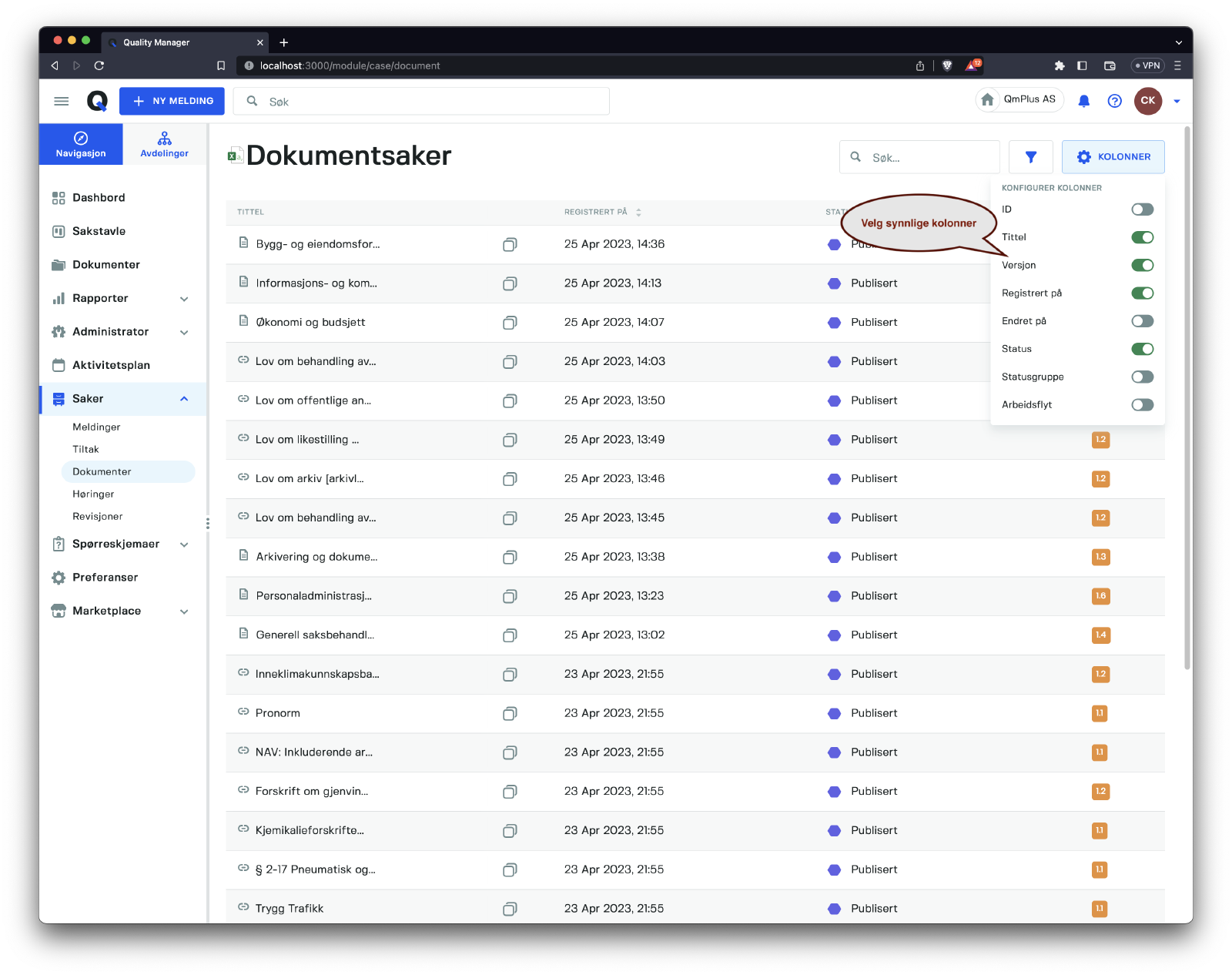The height and width of the screenshot is (975, 1232).
Task: Click the NY MELDING button
Action: coord(172,101)
